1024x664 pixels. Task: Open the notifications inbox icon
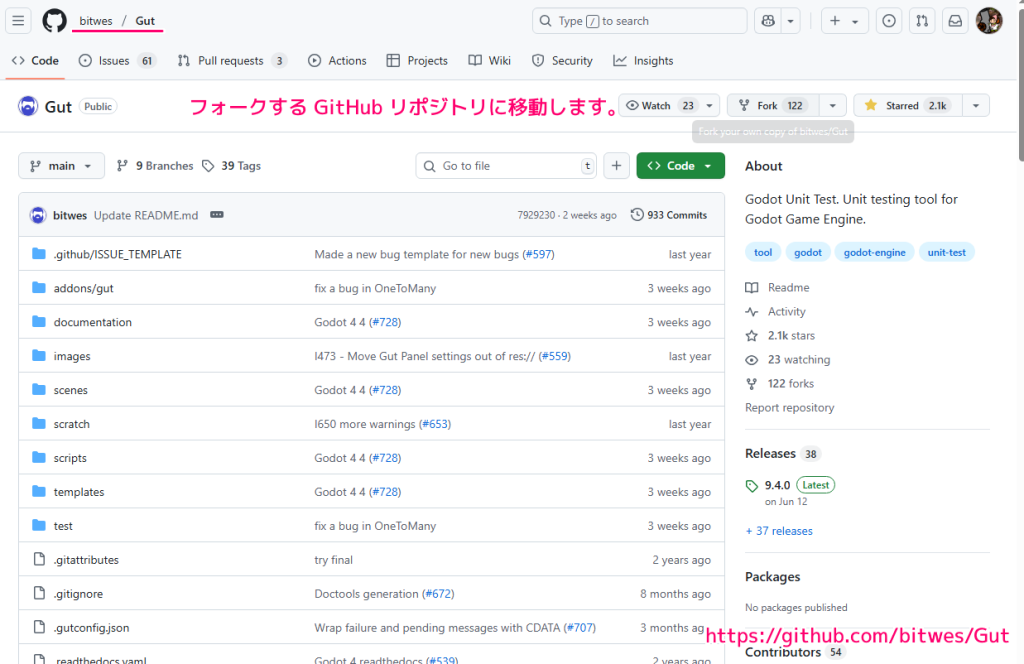pyautogui.click(x=955, y=21)
